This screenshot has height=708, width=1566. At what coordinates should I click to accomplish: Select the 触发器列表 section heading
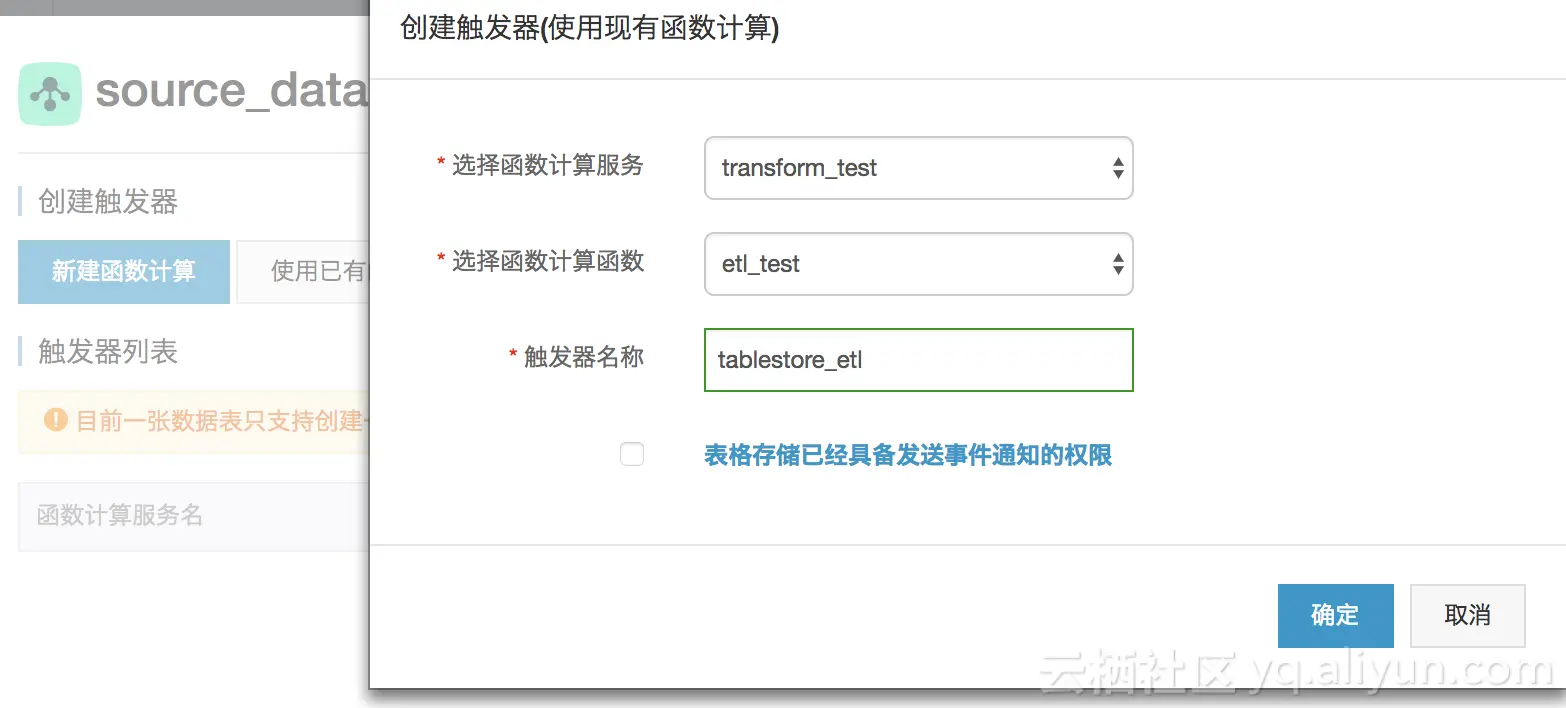pos(108,352)
